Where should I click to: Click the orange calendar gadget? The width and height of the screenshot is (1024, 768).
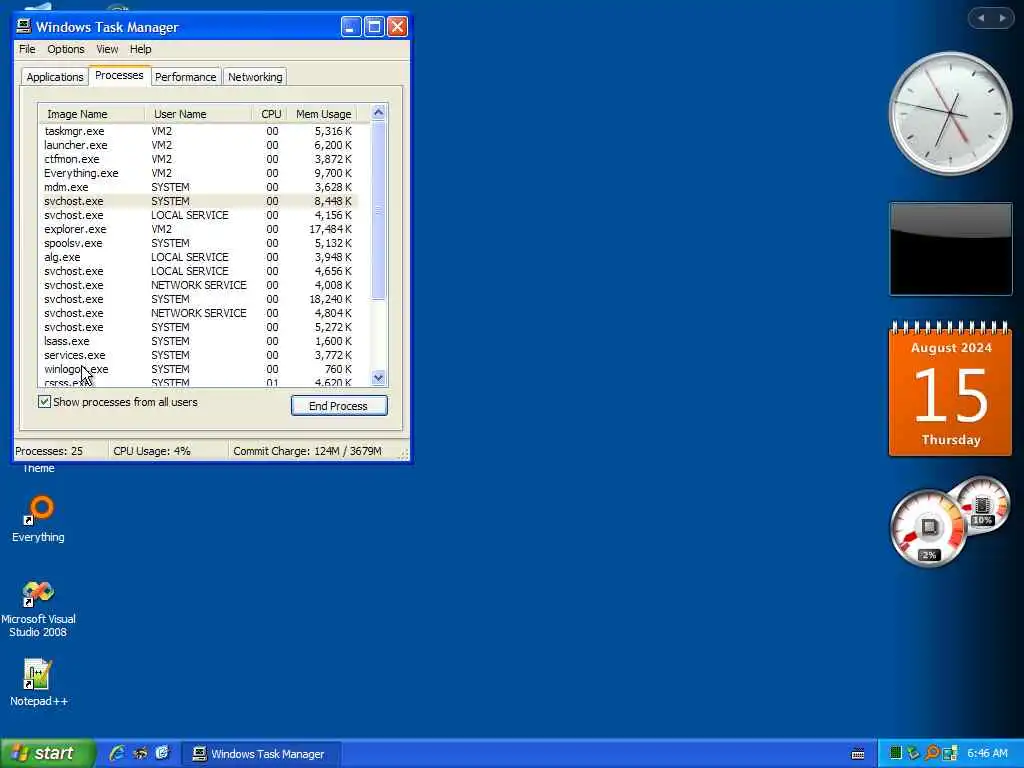(x=950, y=389)
